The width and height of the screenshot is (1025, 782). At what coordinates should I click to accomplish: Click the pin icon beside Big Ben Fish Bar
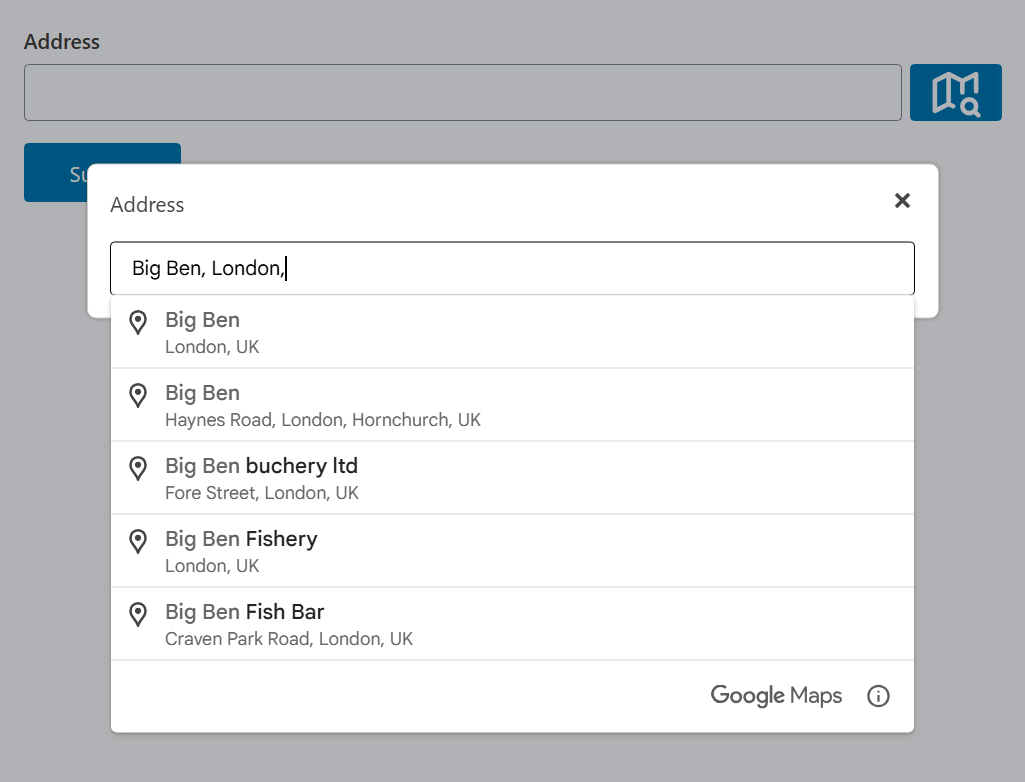point(138,614)
